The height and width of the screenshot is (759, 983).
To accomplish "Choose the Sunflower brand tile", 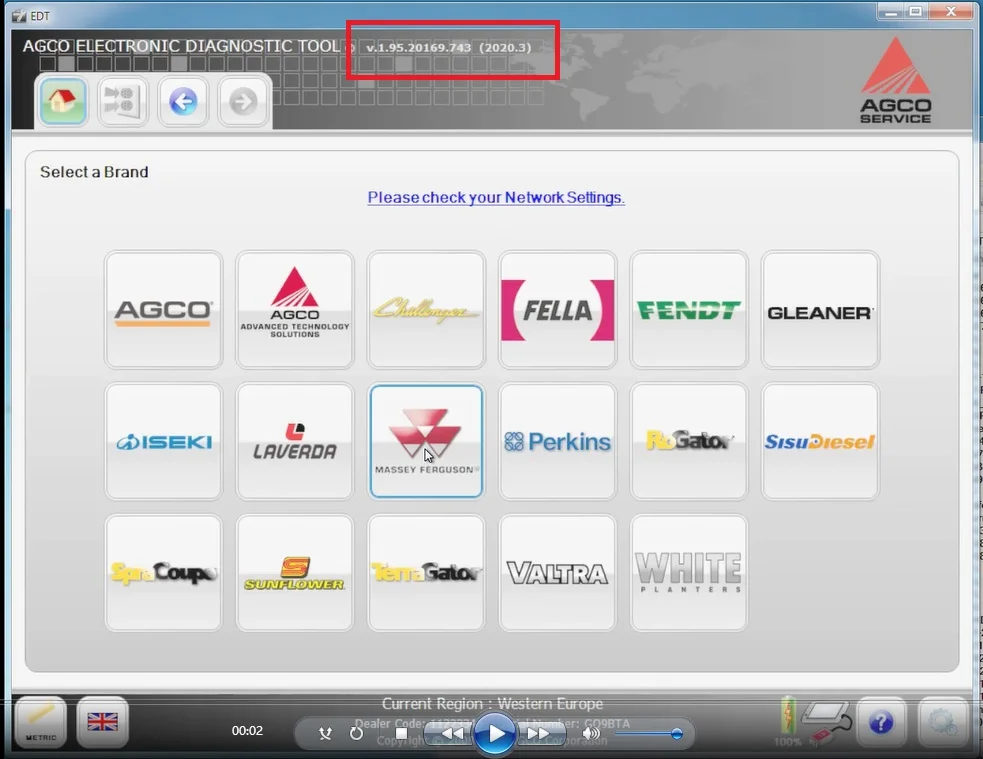I will (x=295, y=573).
